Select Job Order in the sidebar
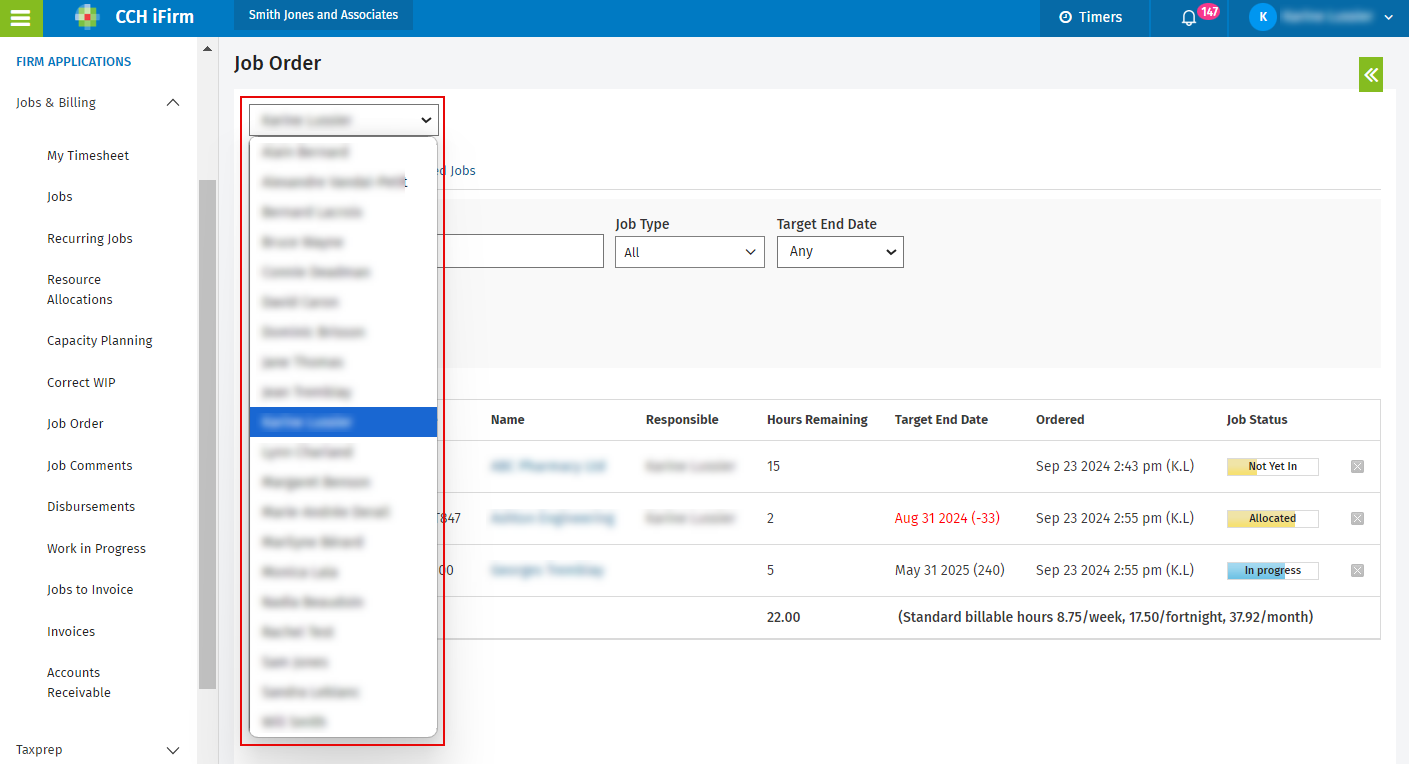 pyautogui.click(x=75, y=424)
